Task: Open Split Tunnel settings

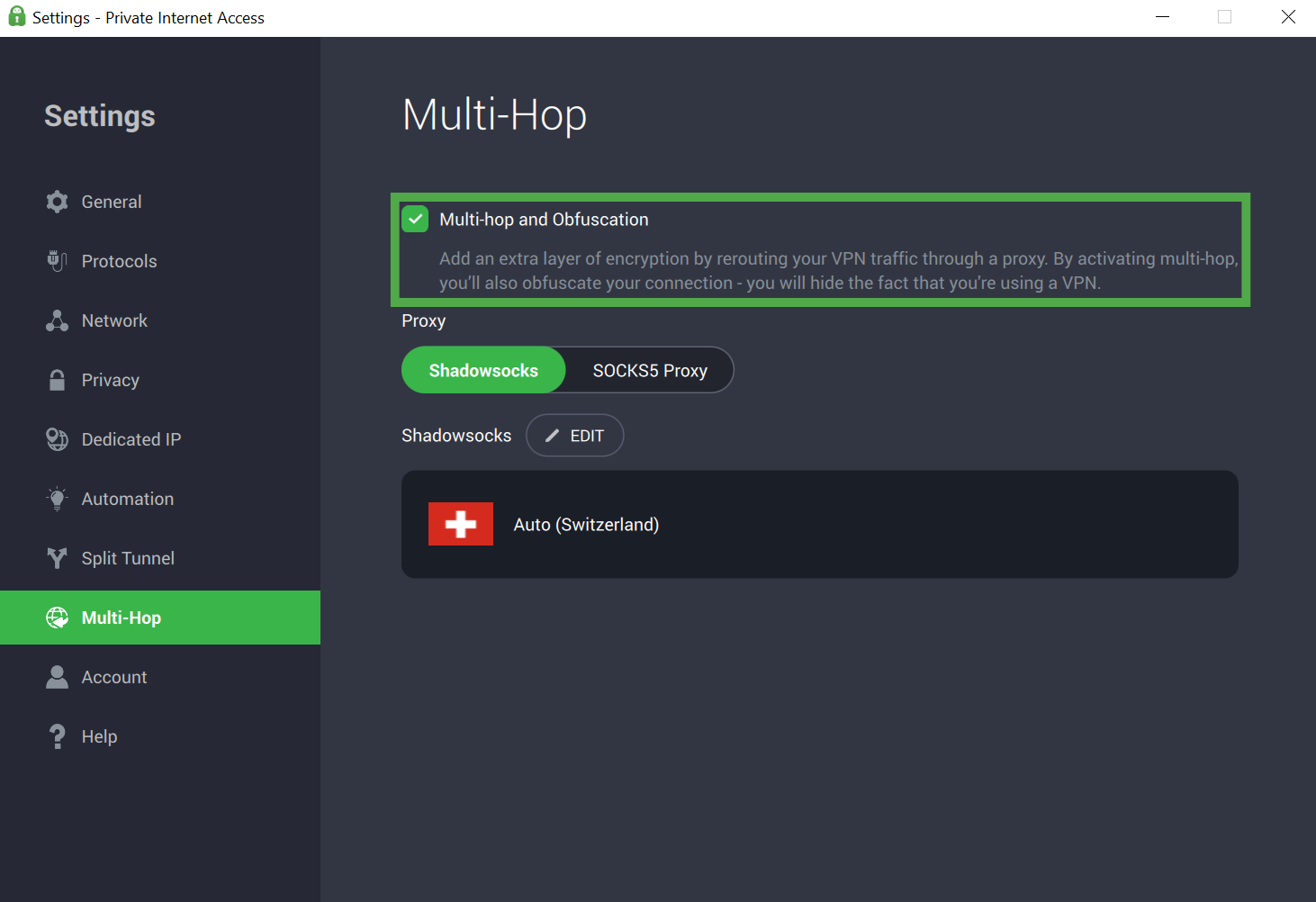Action: pyautogui.click(x=160, y=558)
